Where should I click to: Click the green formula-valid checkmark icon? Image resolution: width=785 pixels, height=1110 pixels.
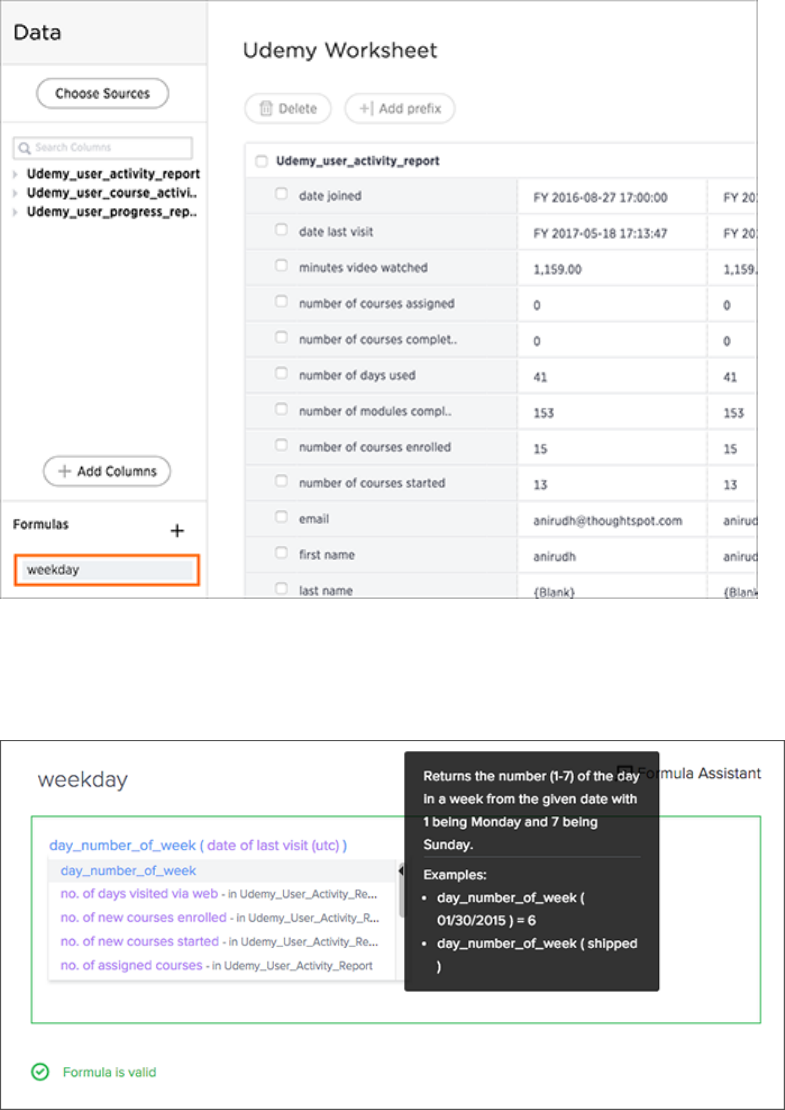[40, 1071]
